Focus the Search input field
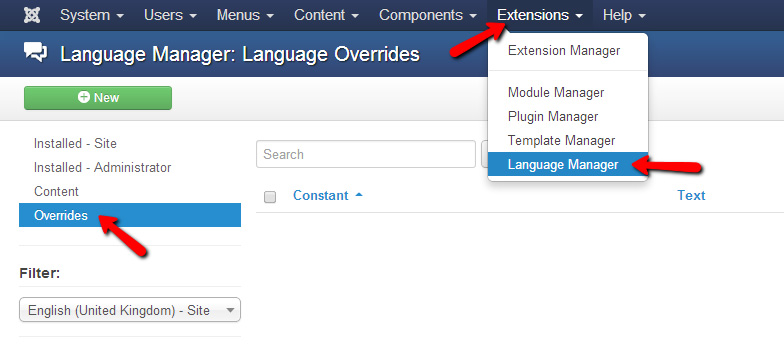 coord(366,154)
